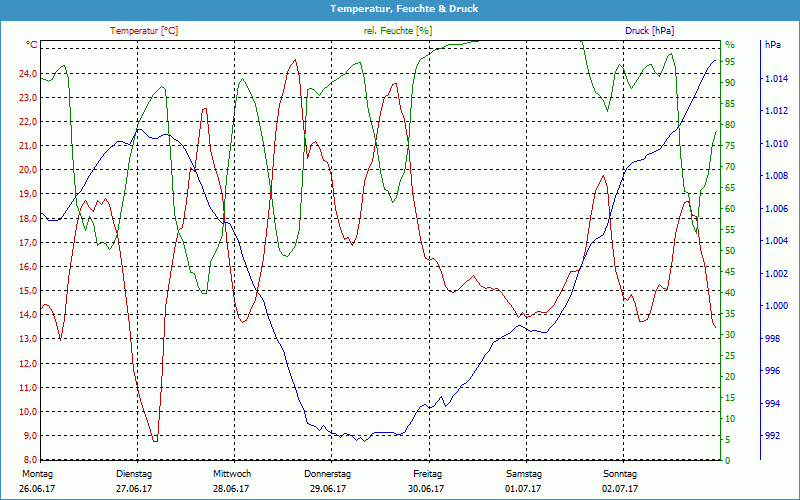Viewport: 800px width, 500px height.
Task: Click the '998' pressure axis value
Action: pyautogui.click(x=773, y=338)
